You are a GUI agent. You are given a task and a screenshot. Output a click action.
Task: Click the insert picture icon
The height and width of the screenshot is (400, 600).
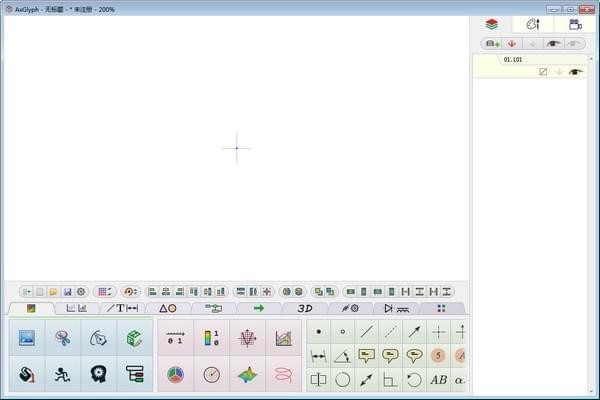[27, 338]
